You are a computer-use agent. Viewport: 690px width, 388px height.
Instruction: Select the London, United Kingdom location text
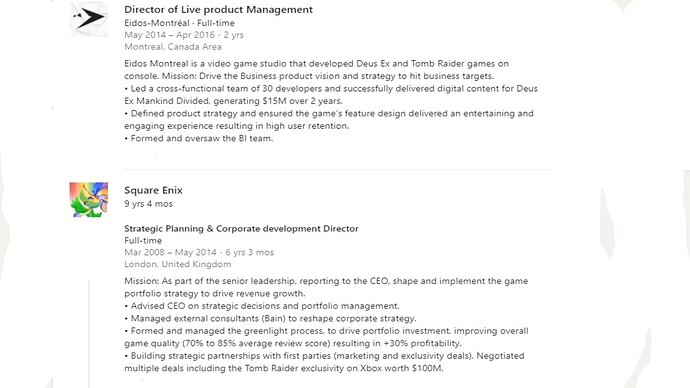click(x=177, y=264)
